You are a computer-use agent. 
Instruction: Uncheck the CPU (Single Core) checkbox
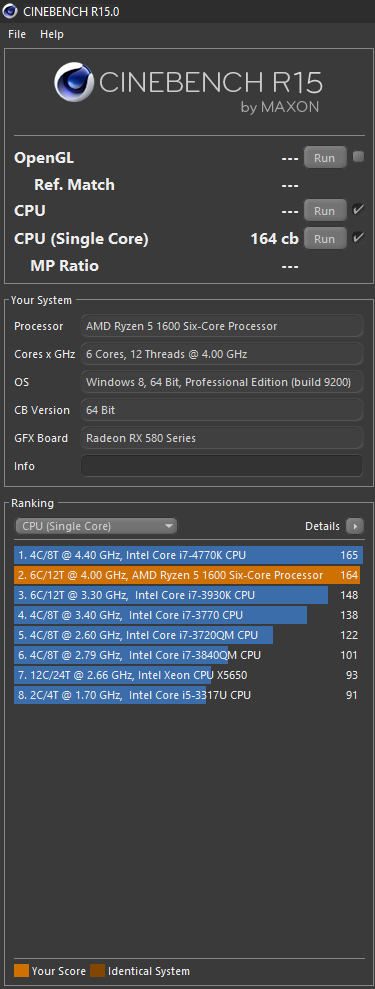(358, 238)
